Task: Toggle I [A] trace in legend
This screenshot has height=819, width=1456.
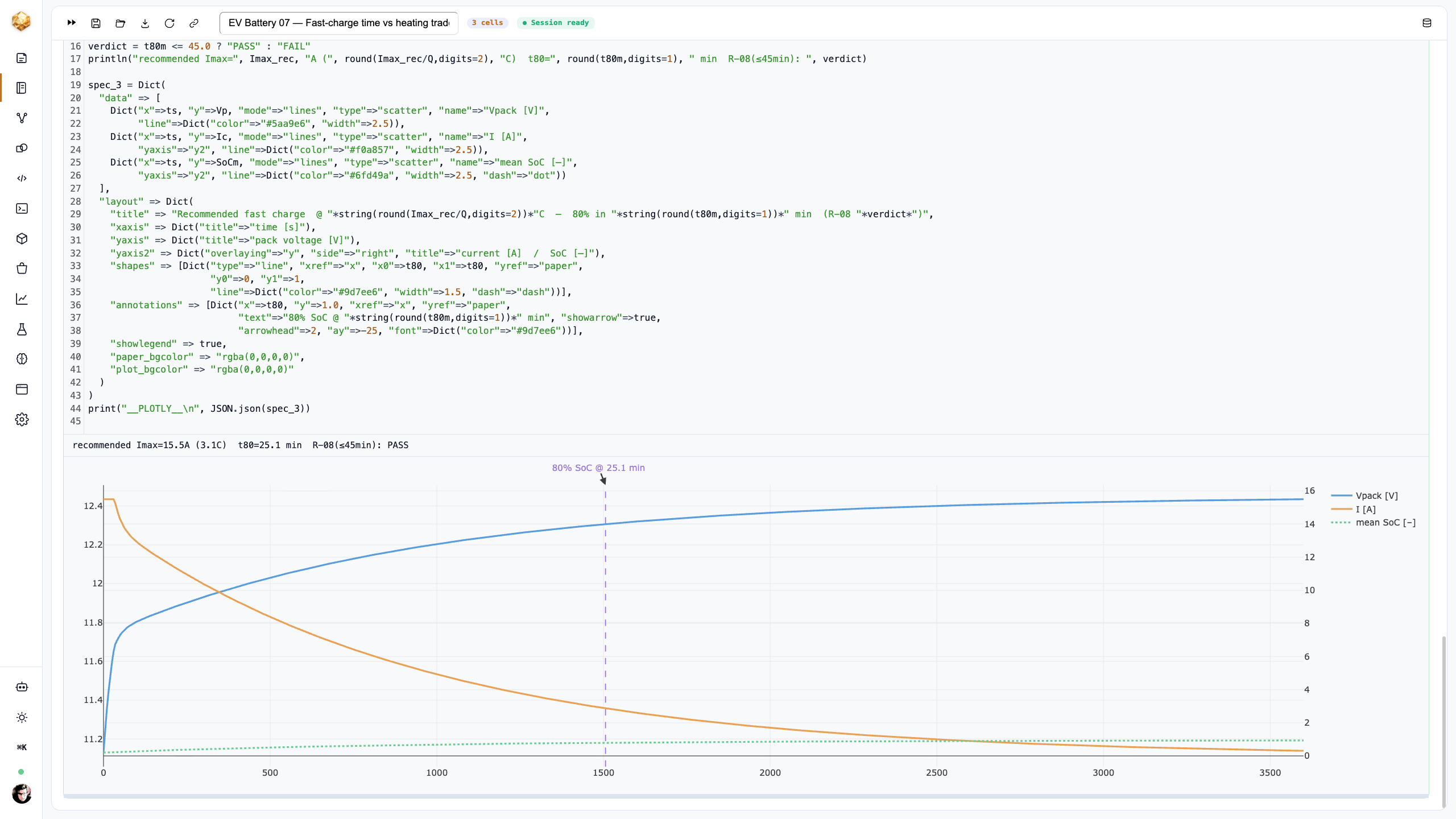Action: 1354,510
